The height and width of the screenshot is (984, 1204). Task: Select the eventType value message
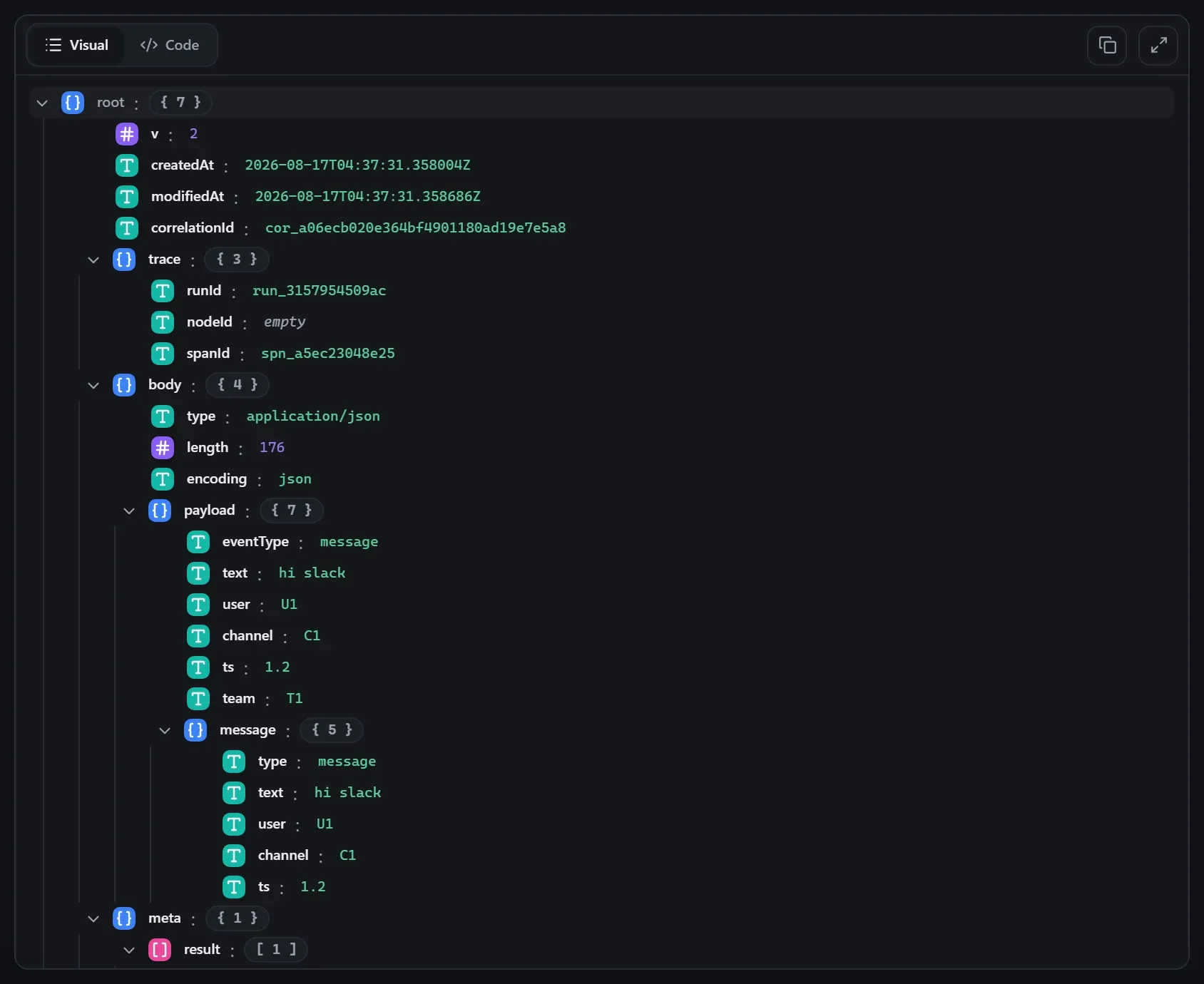click(x=349, y=542)
